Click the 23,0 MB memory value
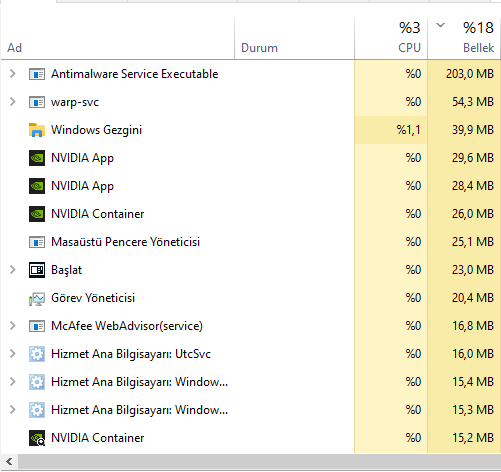 click(x=473, y=270)
